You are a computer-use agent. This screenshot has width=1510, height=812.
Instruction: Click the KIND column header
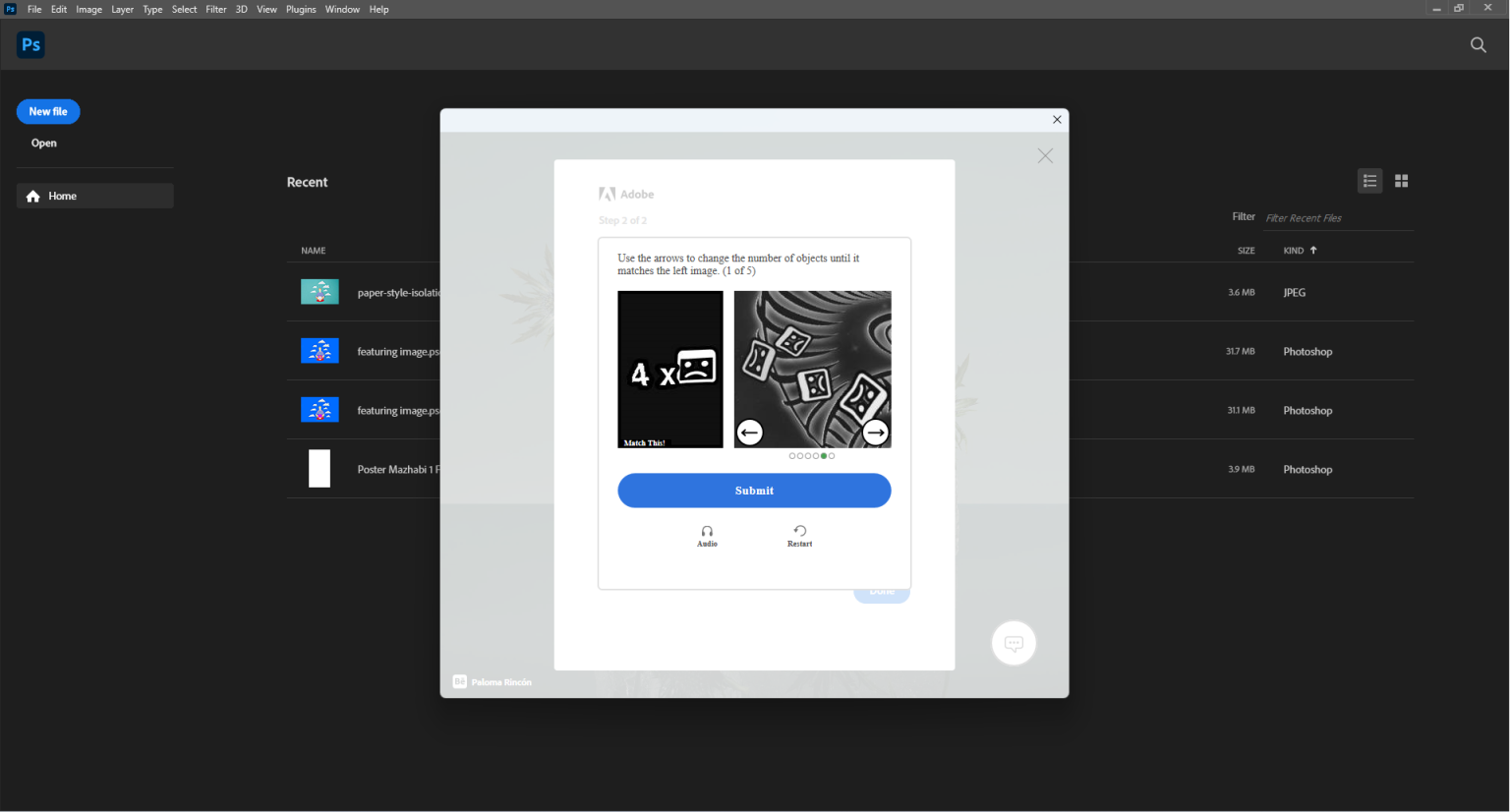(x=1294, y=251)
